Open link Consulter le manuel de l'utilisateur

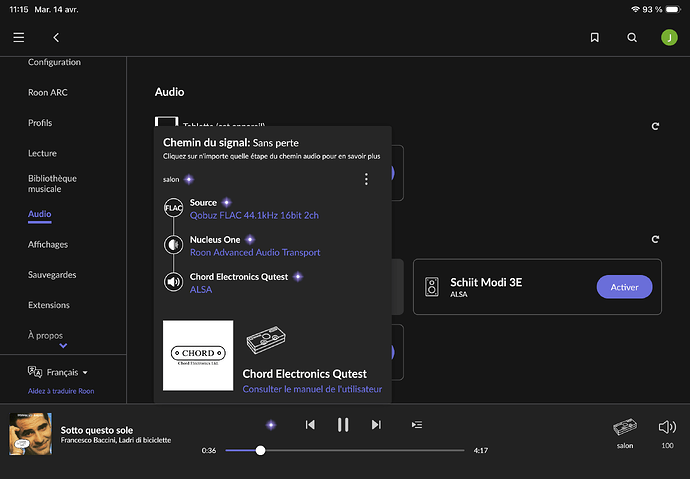(312, 389)
